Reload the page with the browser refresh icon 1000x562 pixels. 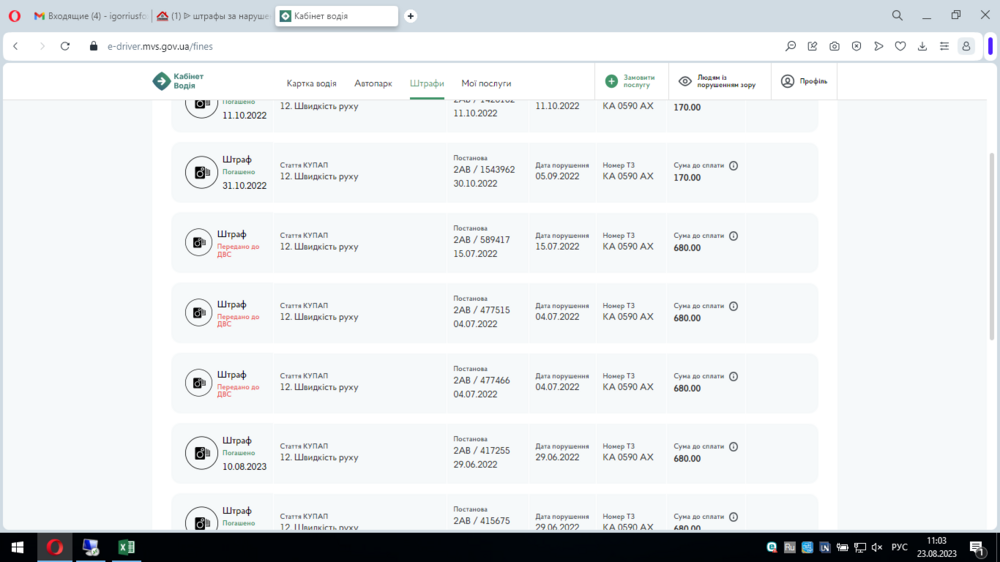coord(65,46)
